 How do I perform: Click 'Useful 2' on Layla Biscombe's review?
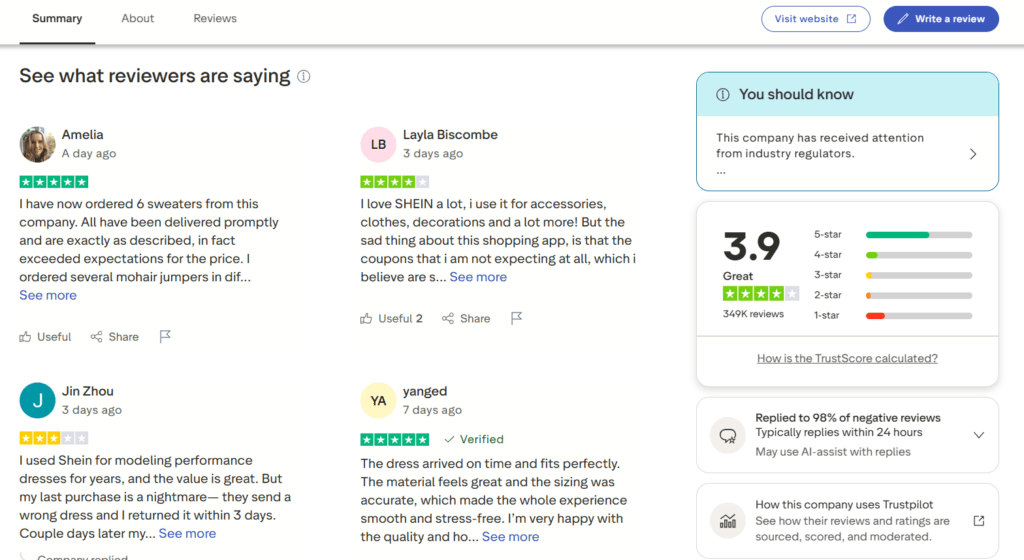[x=392, y=319]
